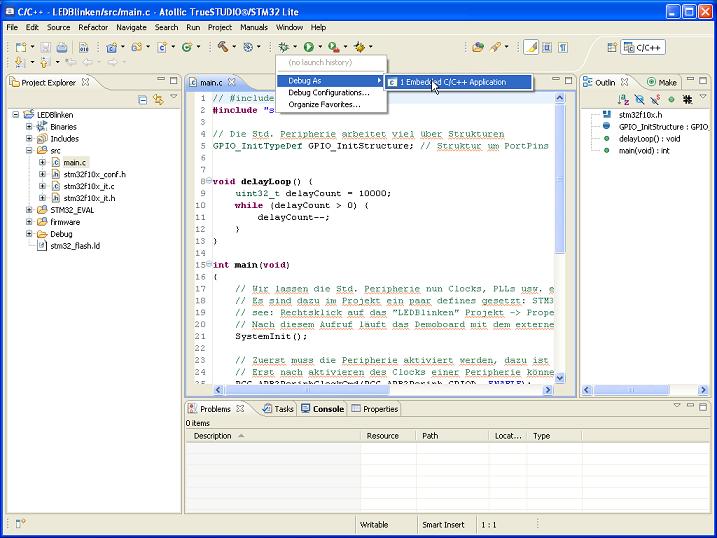The width and height of the screenshot is (717, 538).
Task: Expand the Binaries tree node
Action: tap(29, 127)
